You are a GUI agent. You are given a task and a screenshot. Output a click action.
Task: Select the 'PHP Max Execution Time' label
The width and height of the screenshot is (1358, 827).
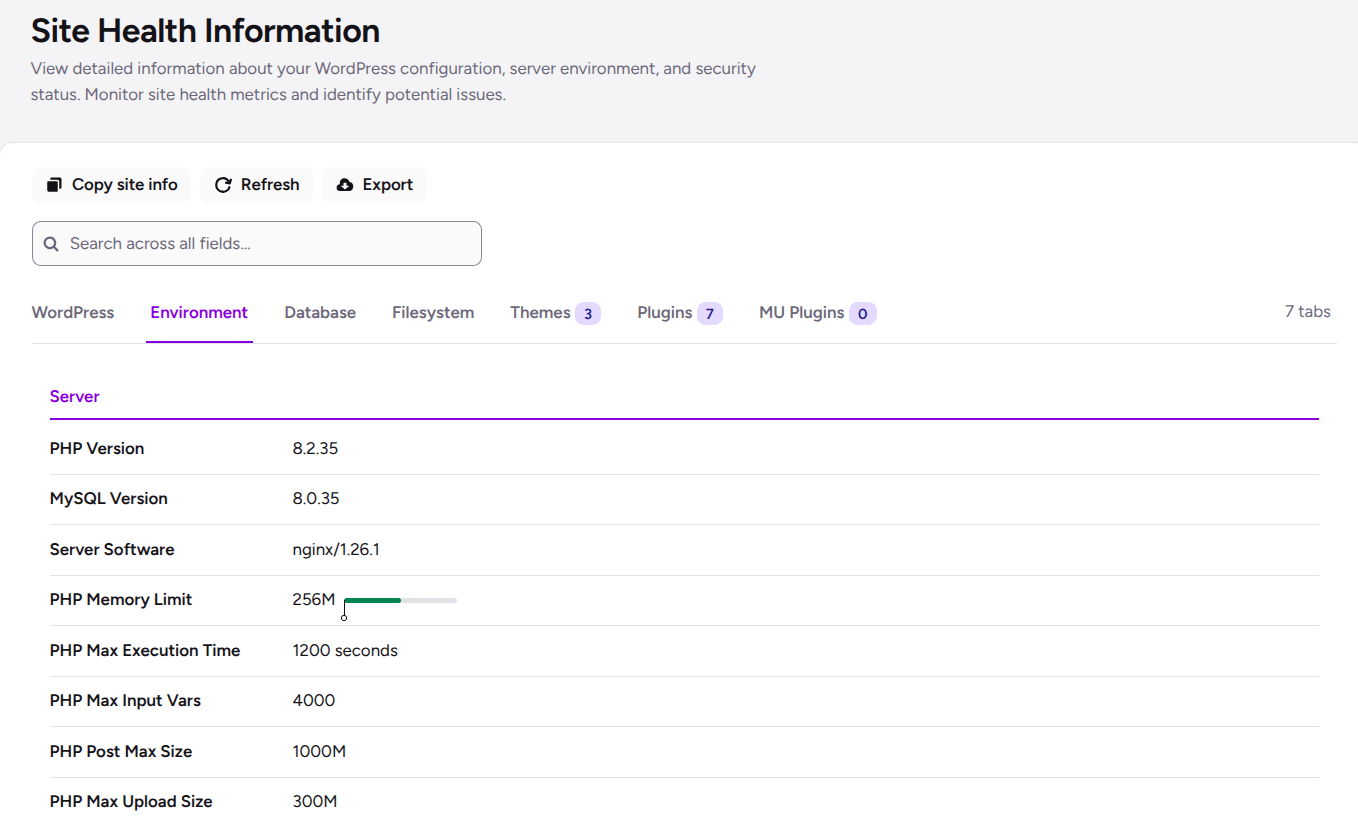pyautogui.click(x=145, y=651)
